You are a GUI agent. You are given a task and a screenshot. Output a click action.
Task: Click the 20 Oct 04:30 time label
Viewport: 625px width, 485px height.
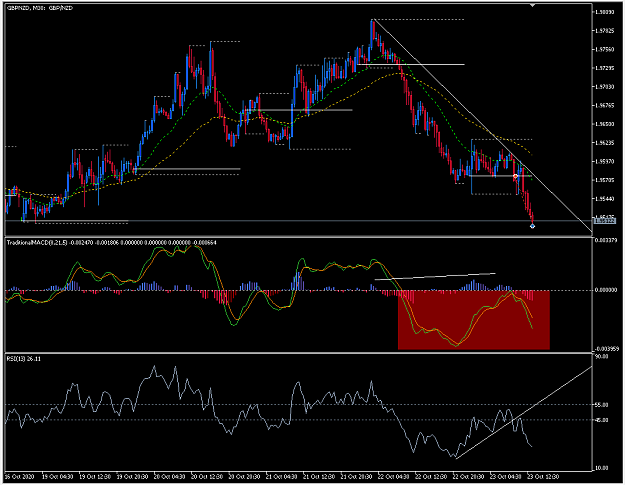pyautogui.click(x=169, y=477)
